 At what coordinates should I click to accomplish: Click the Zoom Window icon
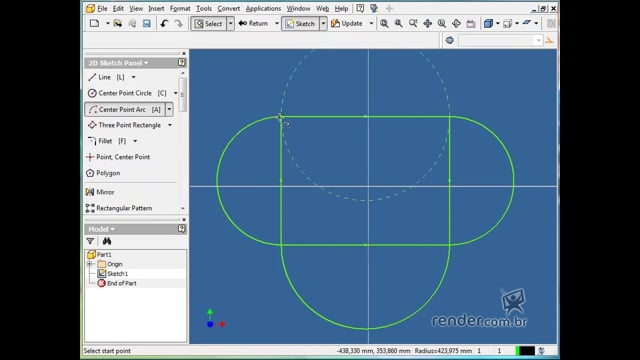tap(398, 24)
